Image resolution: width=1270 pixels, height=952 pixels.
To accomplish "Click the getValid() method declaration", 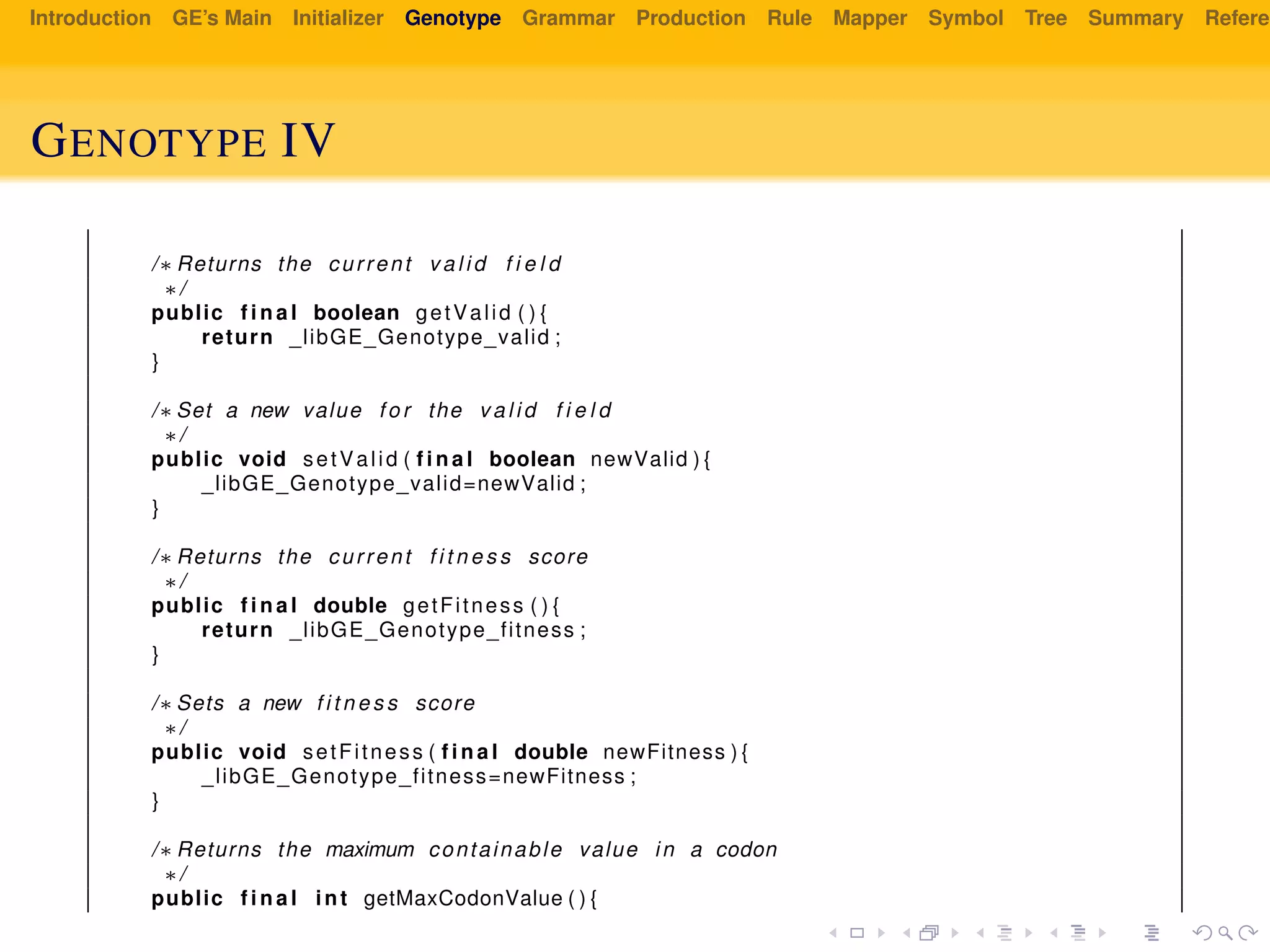I will point(350,313).
